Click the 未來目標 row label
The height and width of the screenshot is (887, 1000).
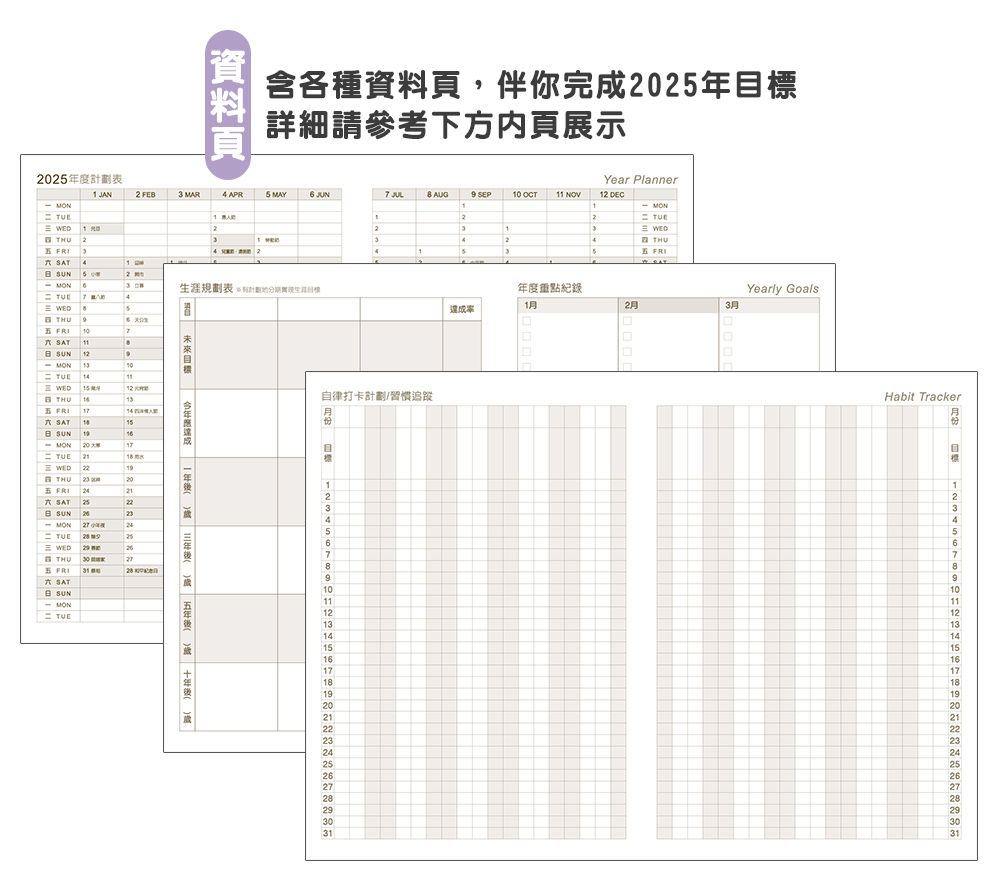(188, 354)
